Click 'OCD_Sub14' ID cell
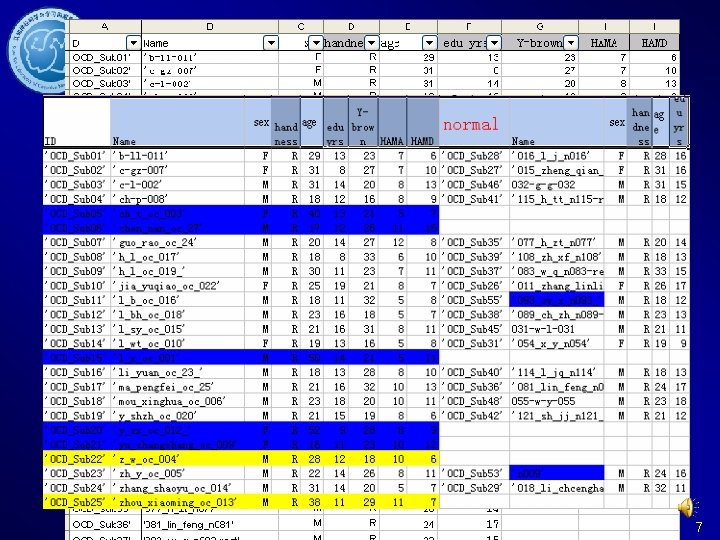Viewport: 720px width, 540px height. (77, 343)
